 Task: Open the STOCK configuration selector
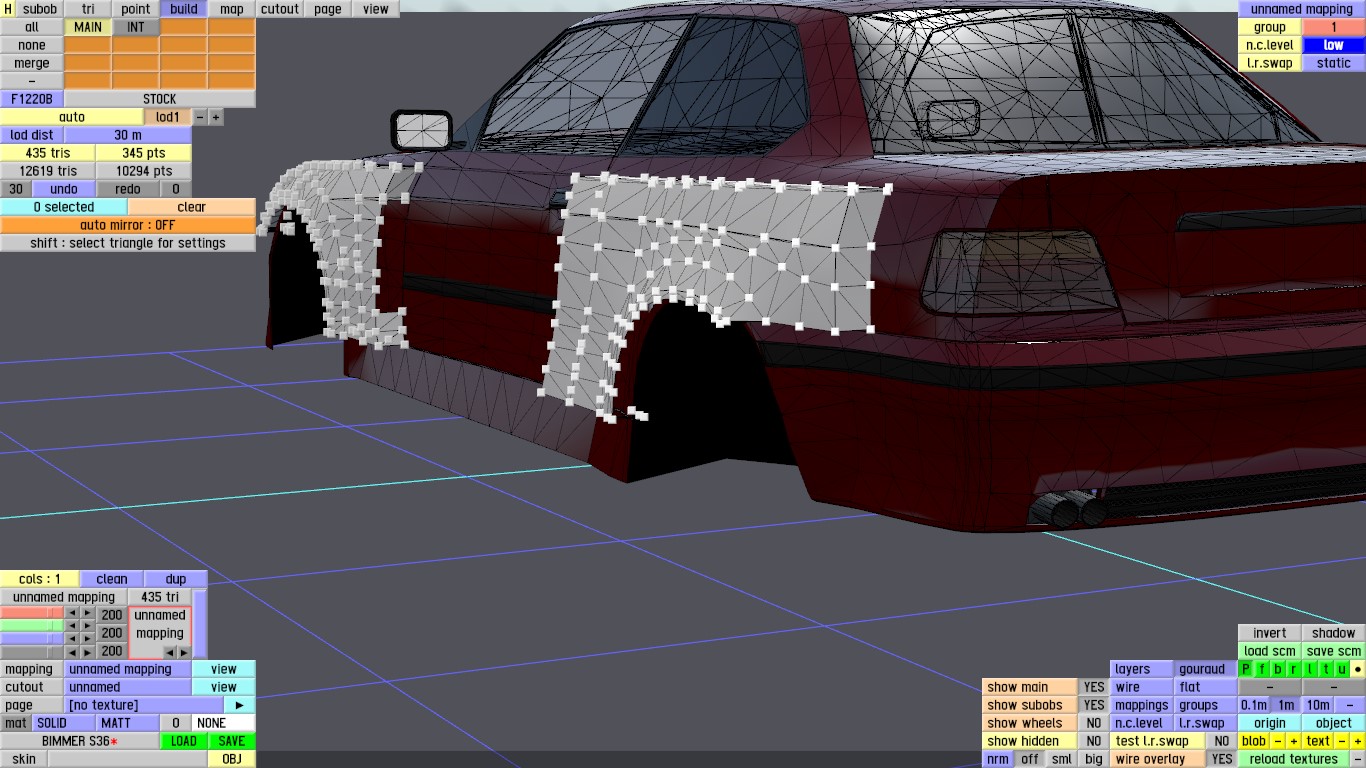click(x=160, y=99)
